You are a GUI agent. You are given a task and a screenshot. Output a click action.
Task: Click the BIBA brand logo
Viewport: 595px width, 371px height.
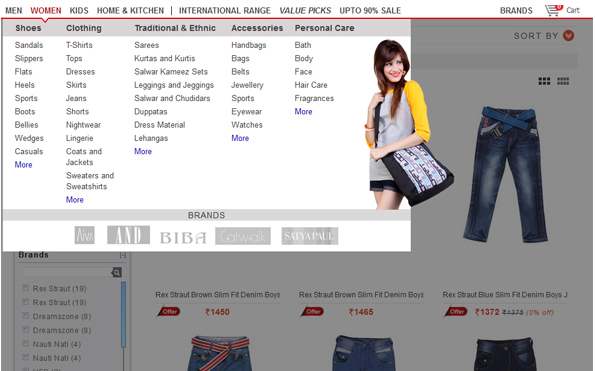183,238
